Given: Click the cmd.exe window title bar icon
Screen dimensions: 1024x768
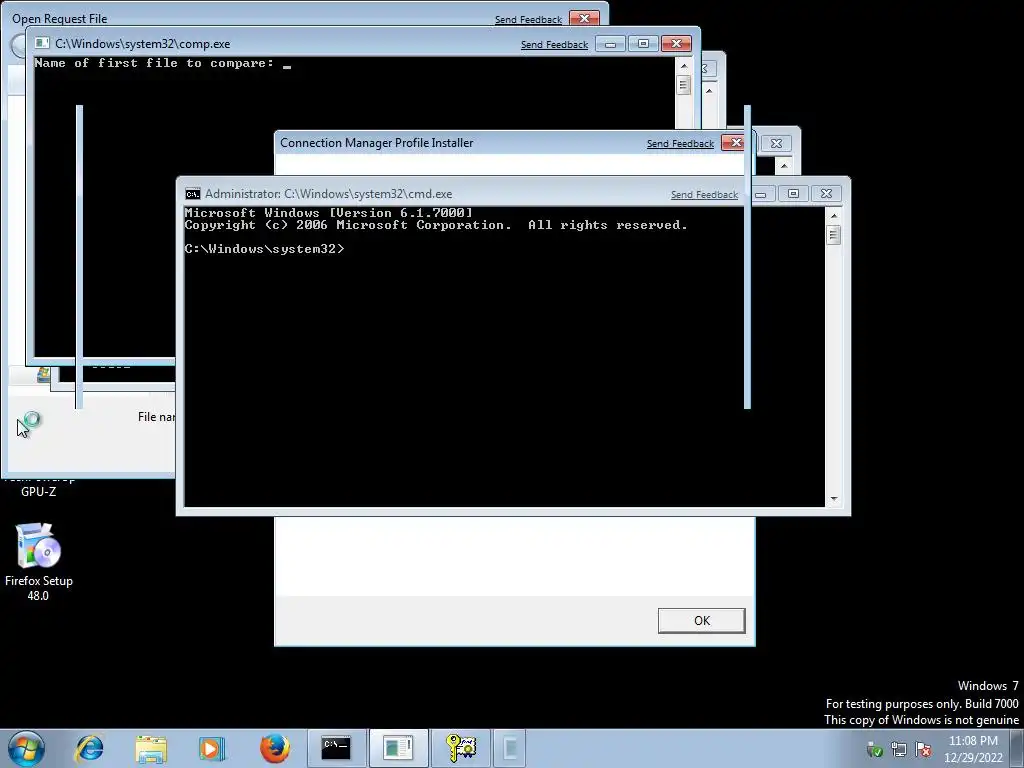Looking at the screenshot, I should click(x=193, y=194).
